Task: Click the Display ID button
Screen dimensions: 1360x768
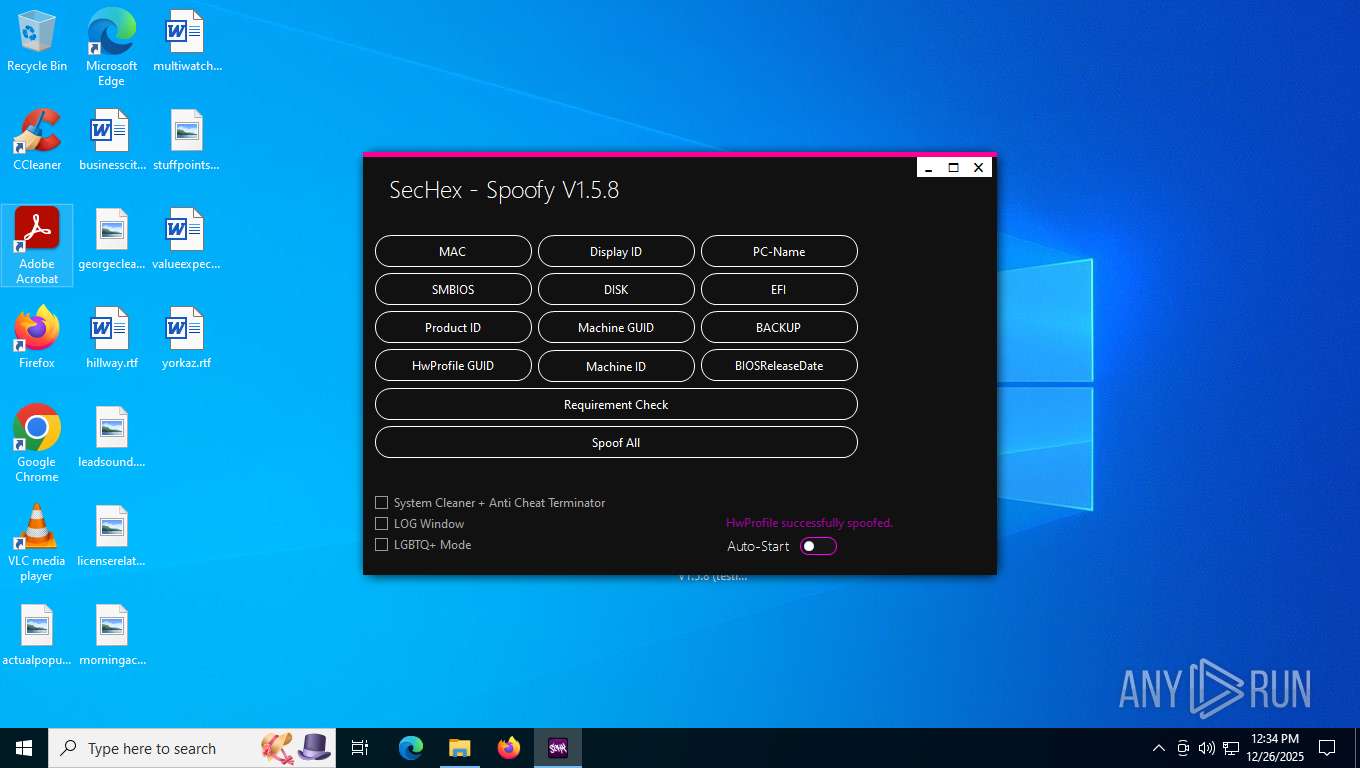Action: 616,252
